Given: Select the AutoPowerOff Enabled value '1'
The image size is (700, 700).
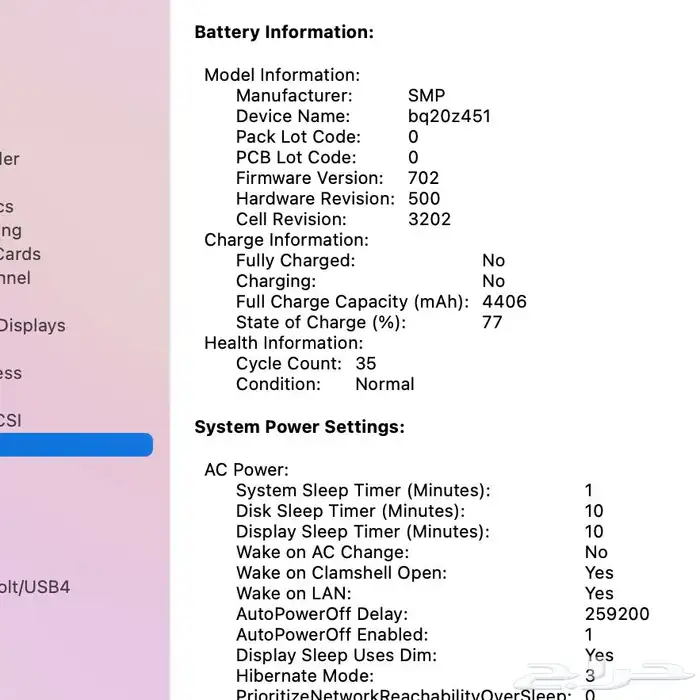Looking at the screenshot, I should (x=589, y=634).
